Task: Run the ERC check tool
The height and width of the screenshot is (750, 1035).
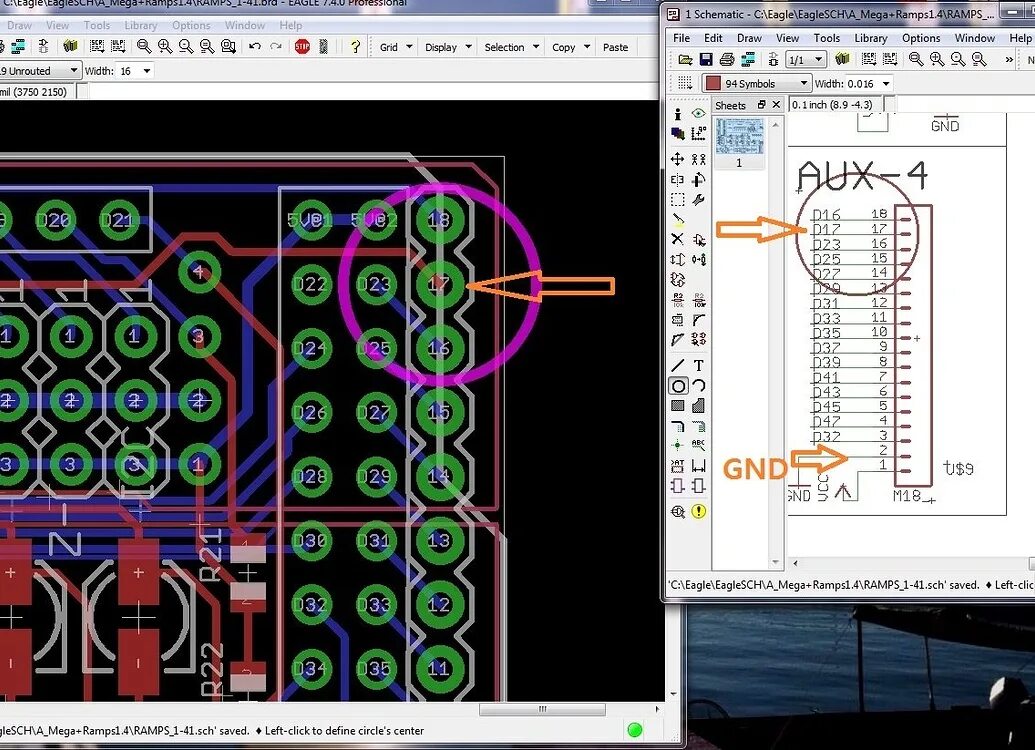Action: tap(677, 512)
